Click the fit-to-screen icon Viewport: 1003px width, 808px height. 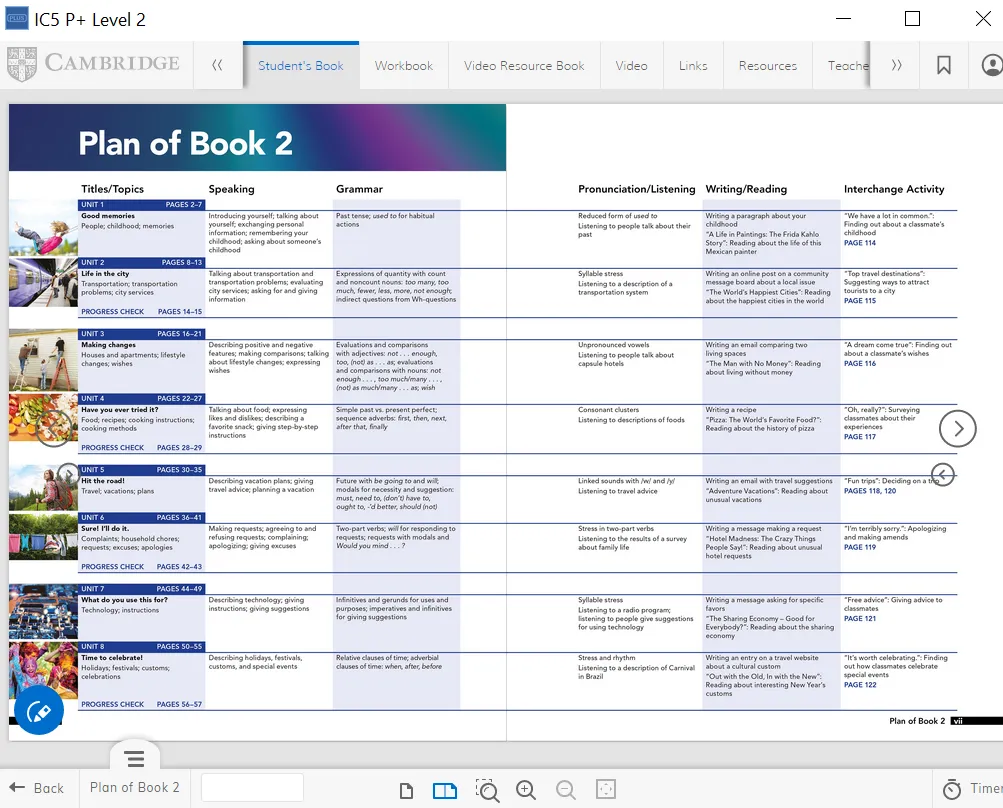[x=605, y=789]
